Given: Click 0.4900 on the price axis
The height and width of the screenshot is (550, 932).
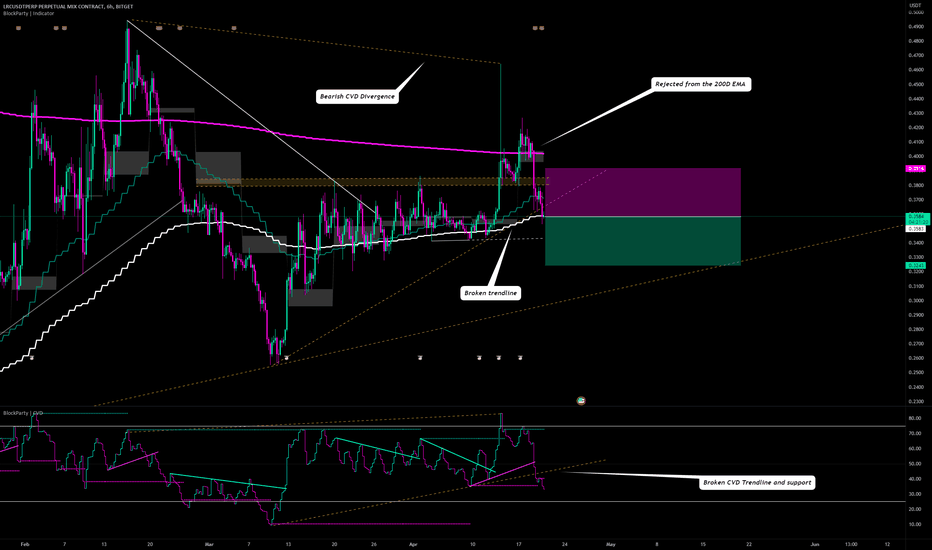Looking at the screenshot, I should tap(916, 26).
